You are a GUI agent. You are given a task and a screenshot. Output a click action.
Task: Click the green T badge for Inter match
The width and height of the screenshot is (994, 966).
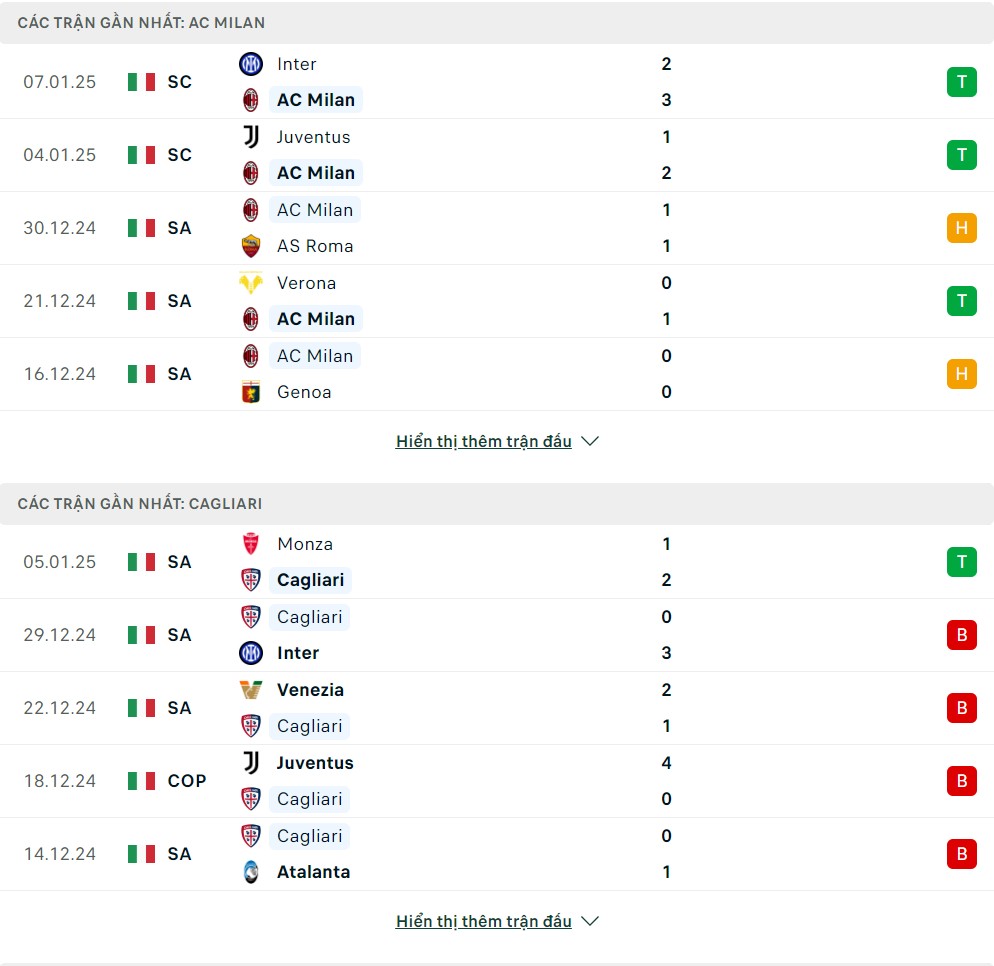point(962,82)
